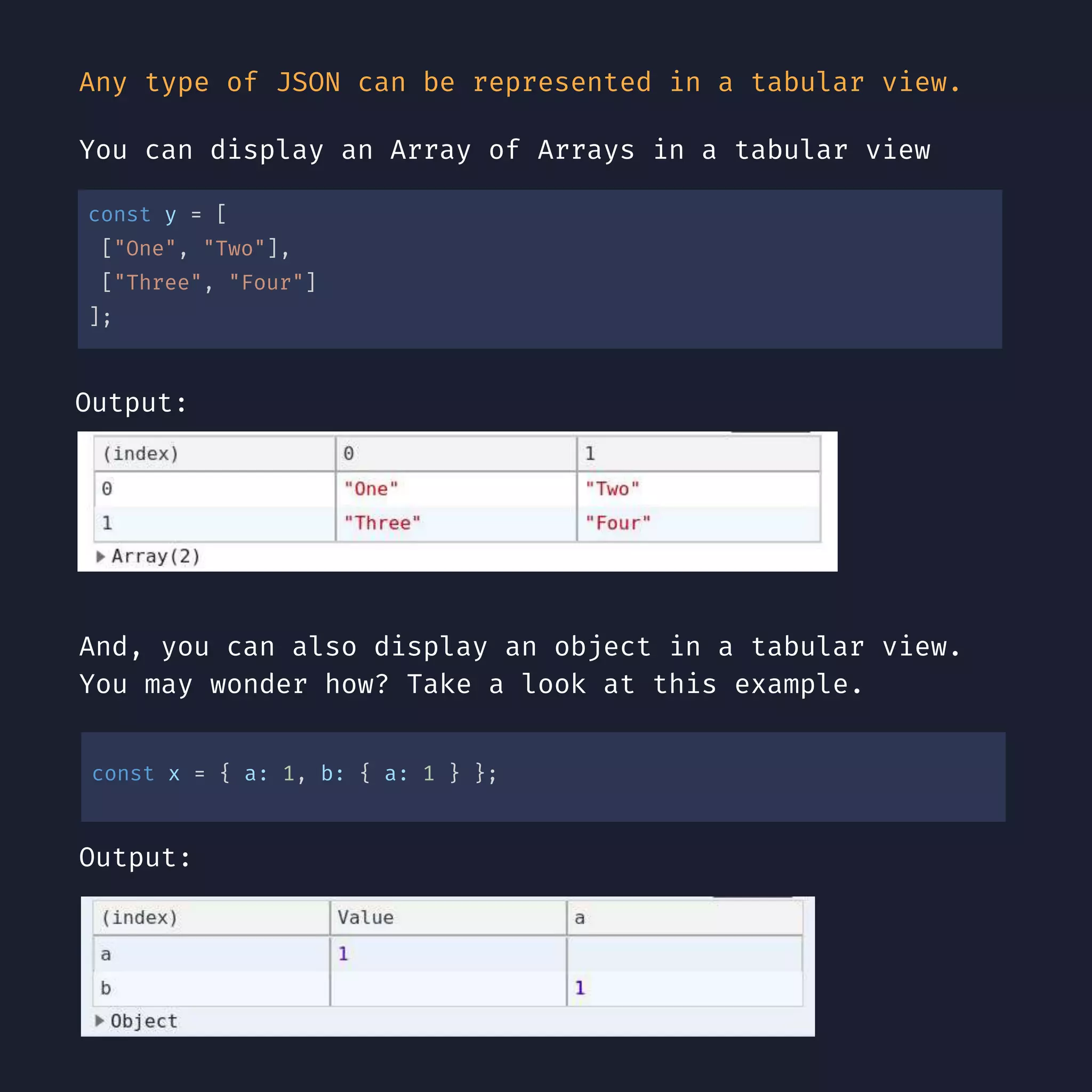Click the ["Three", "Four"] code line
1092x1092 pixels.
(208, 282)
